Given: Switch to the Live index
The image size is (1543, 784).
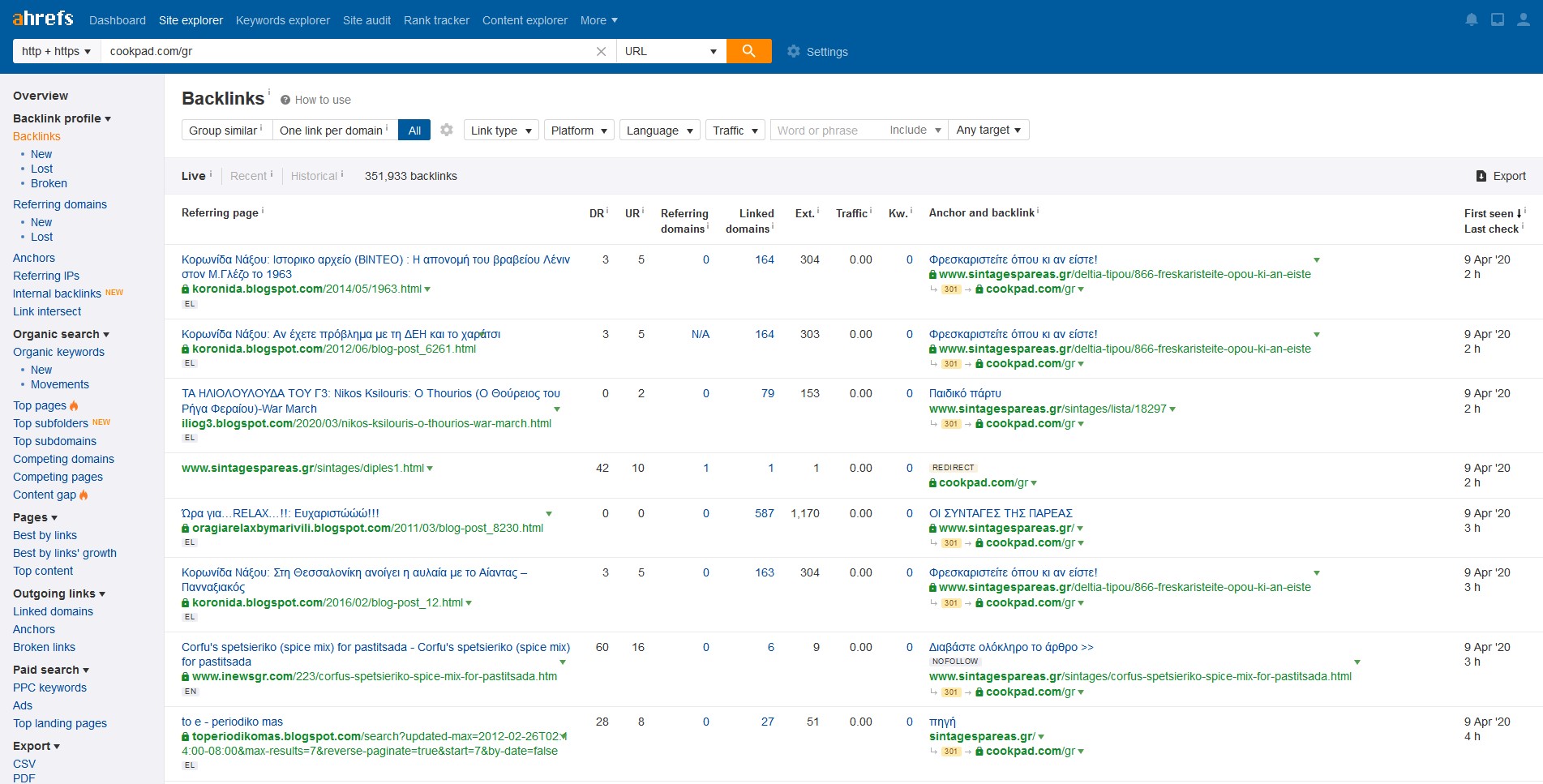Looking at the screenshot, I should [x=194, y=176].
